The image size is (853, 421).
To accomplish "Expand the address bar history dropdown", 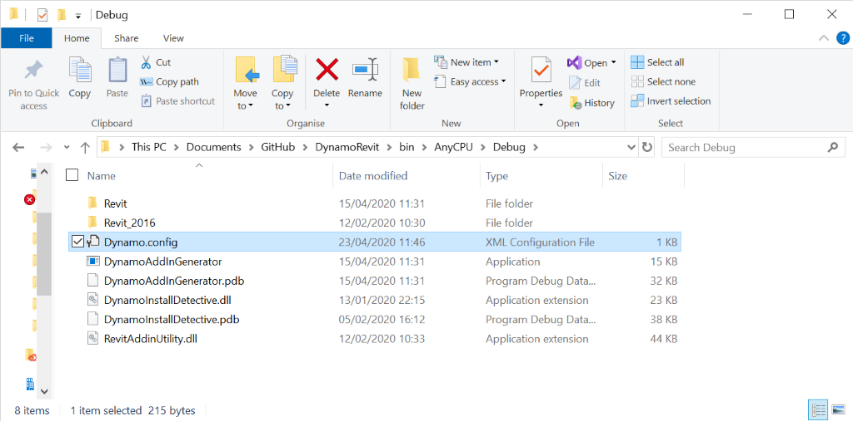I will 631,147.
